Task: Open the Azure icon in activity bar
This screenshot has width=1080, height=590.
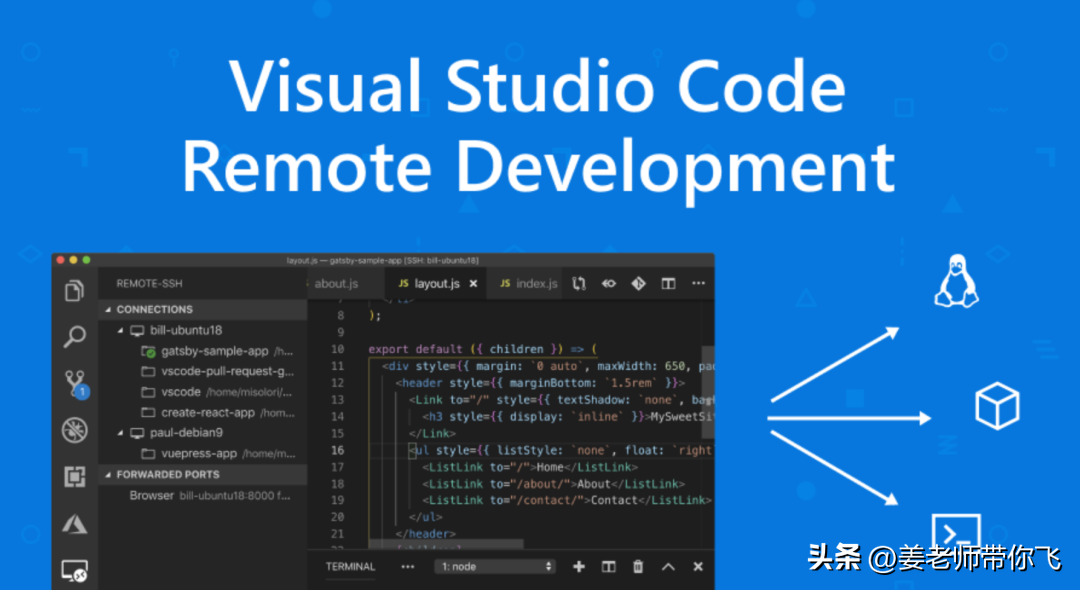Action: point(74,524)
